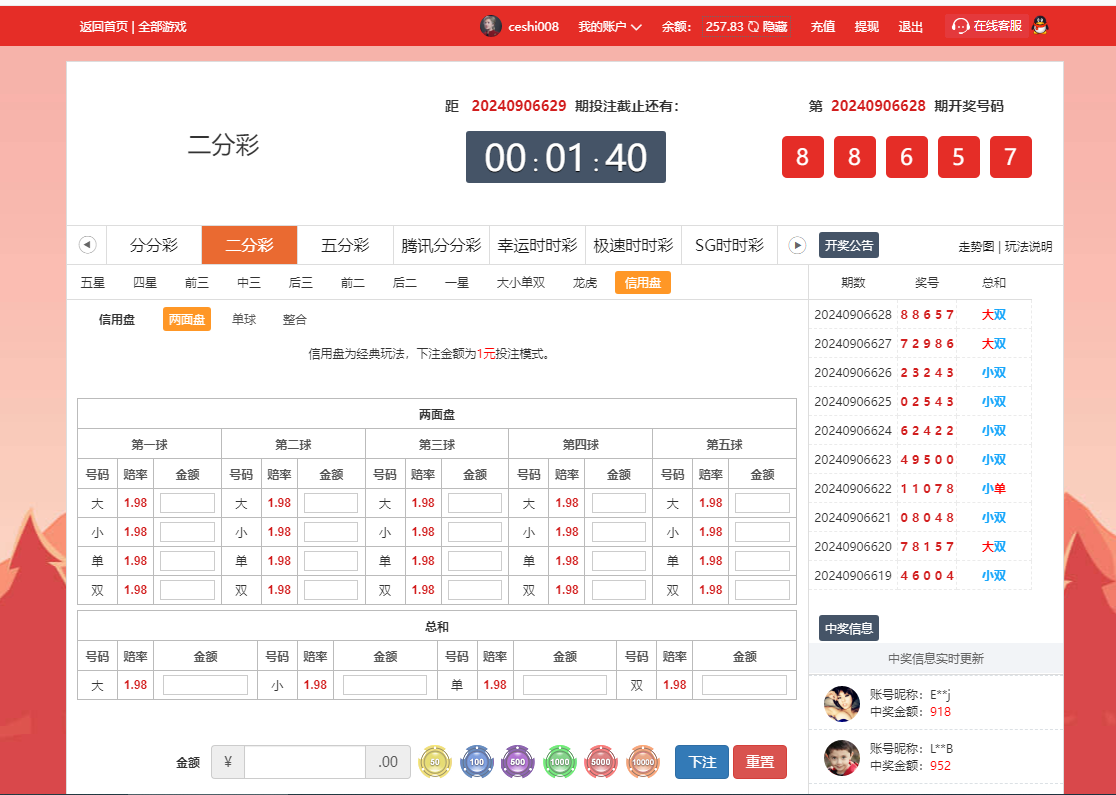Click winner L**B avatar
The height and width of the screenshot is (795, 1116).
pos(842,758)
